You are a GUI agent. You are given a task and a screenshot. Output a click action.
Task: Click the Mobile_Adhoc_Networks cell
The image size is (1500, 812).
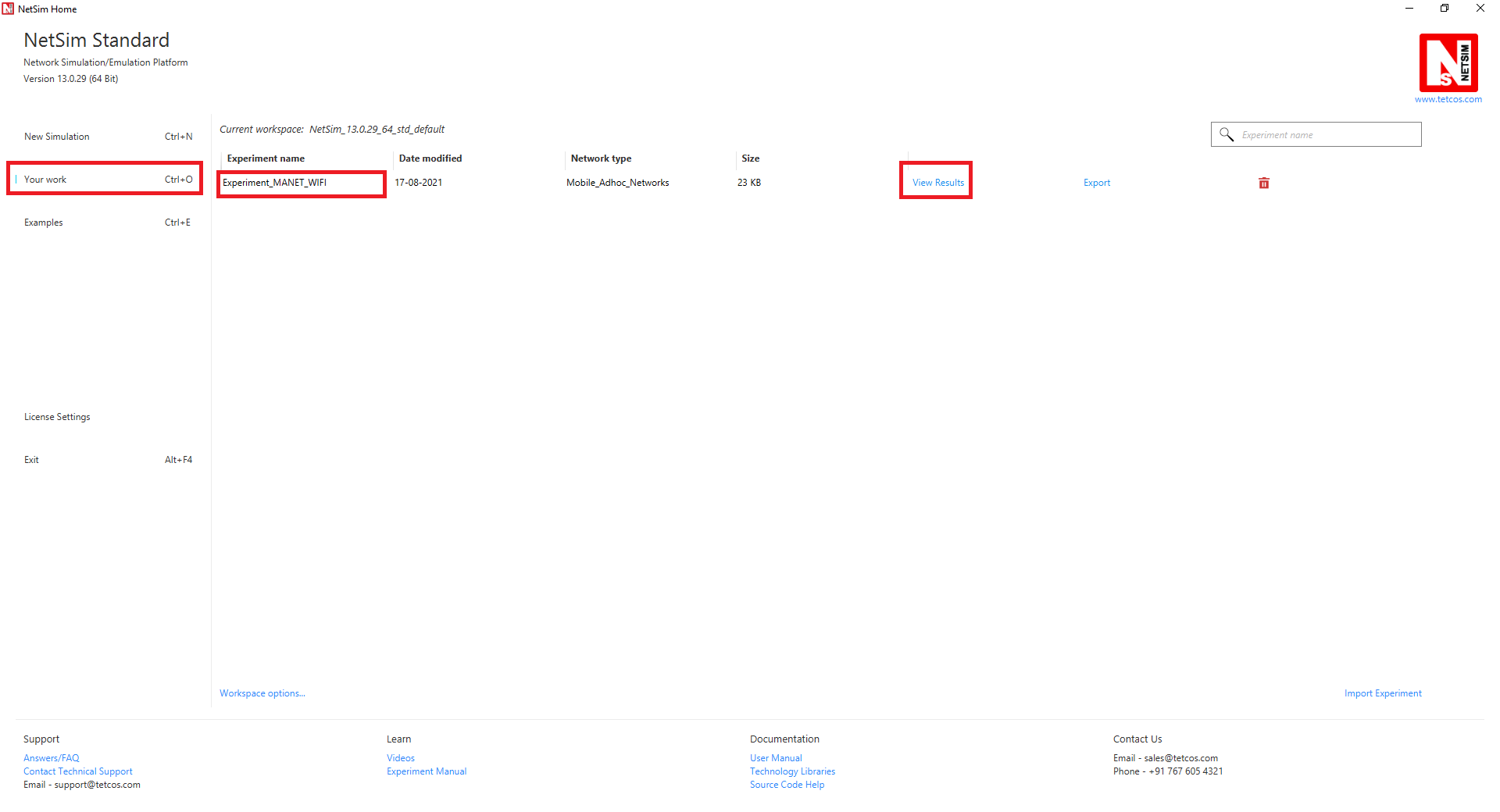(x=617, y=183)
